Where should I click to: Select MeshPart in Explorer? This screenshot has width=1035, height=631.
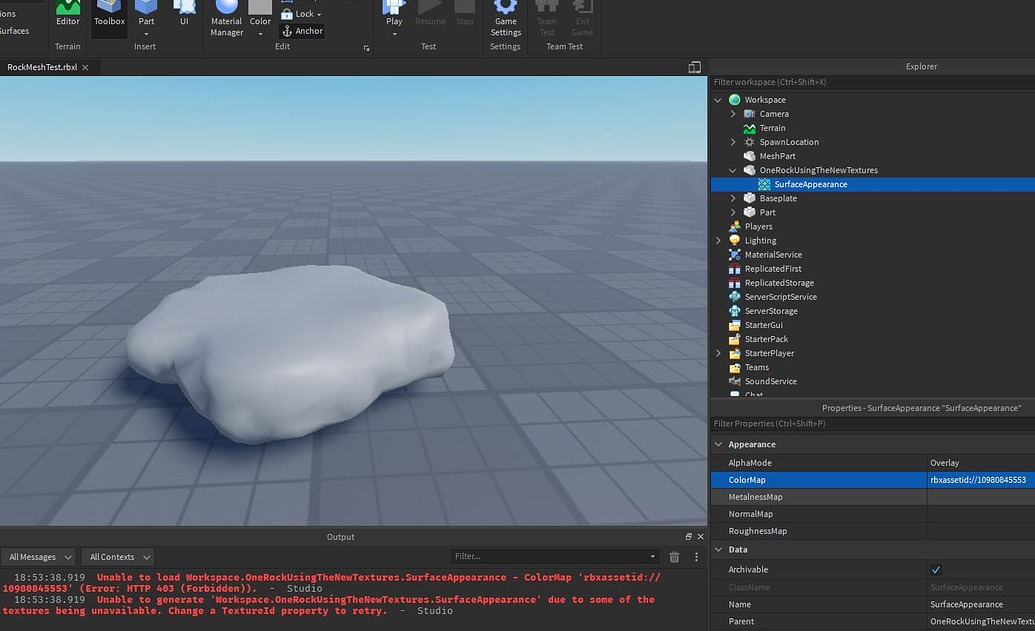tap(777, 156)
